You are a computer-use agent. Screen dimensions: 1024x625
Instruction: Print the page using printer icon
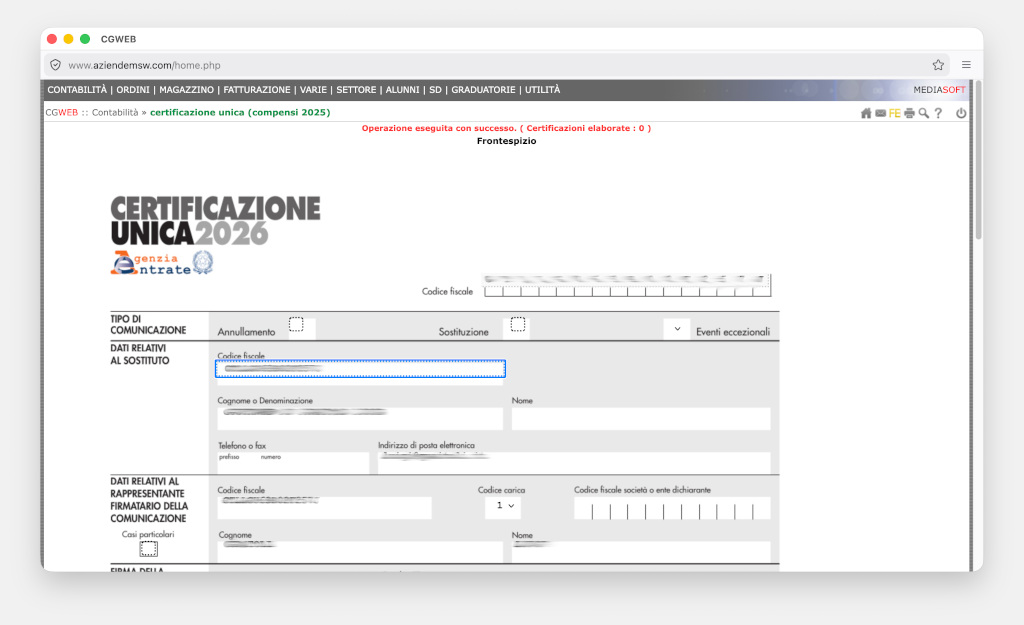coord(909,113)
